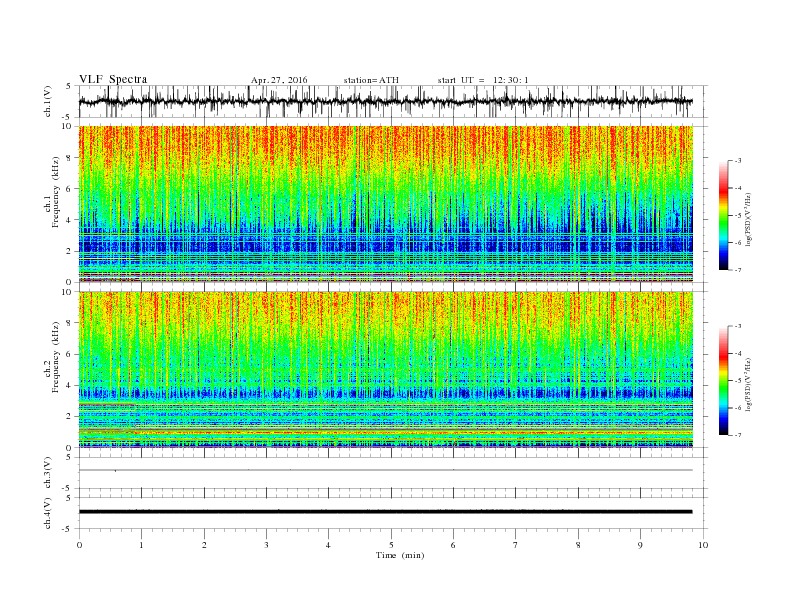The height and width of the screenshot is (612, 792).
Task: Click the ch.1 "Frequency (kHz)" axis label
Action: coord(55,192)
